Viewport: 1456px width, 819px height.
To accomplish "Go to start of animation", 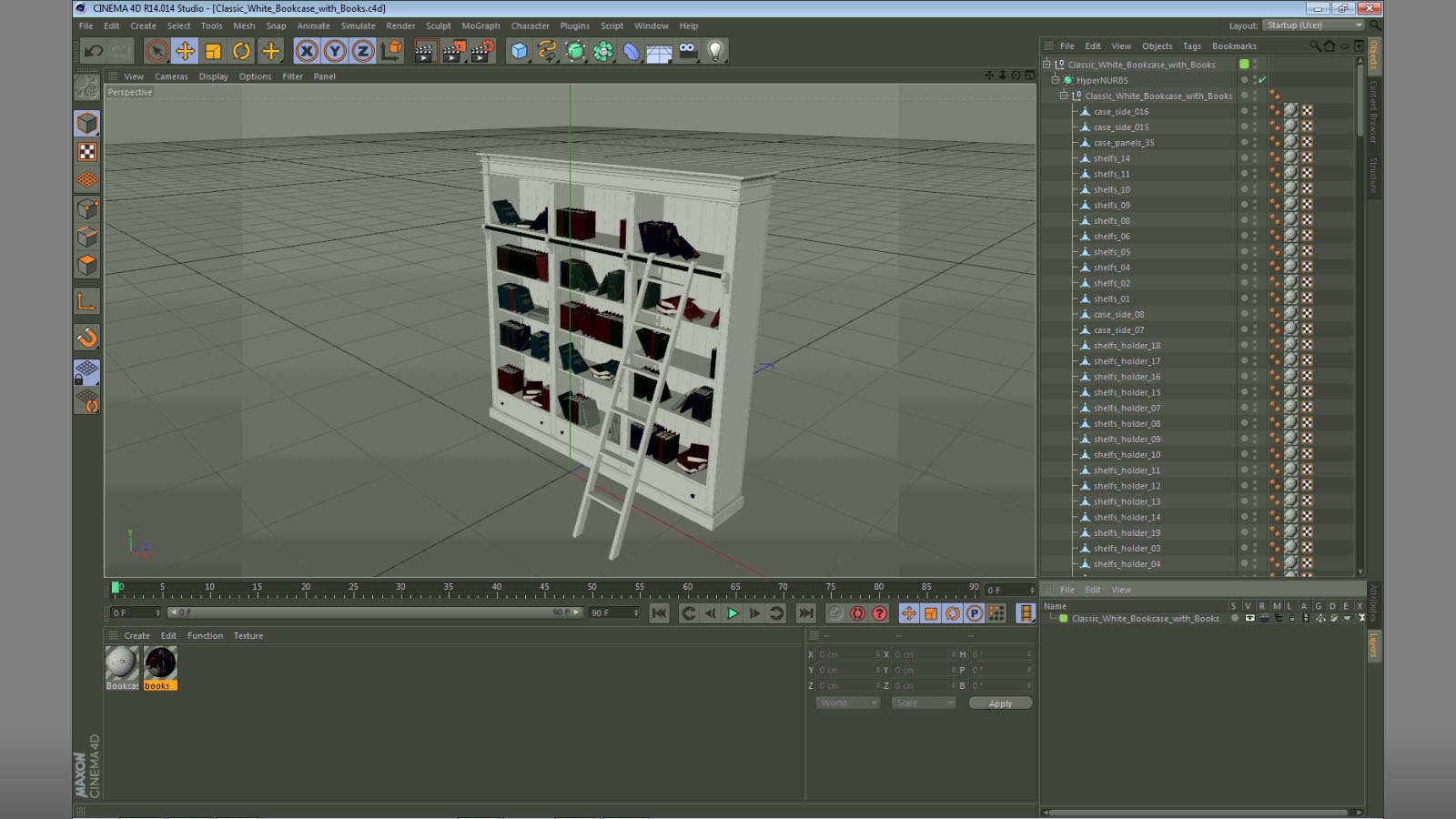I will 660,613.
